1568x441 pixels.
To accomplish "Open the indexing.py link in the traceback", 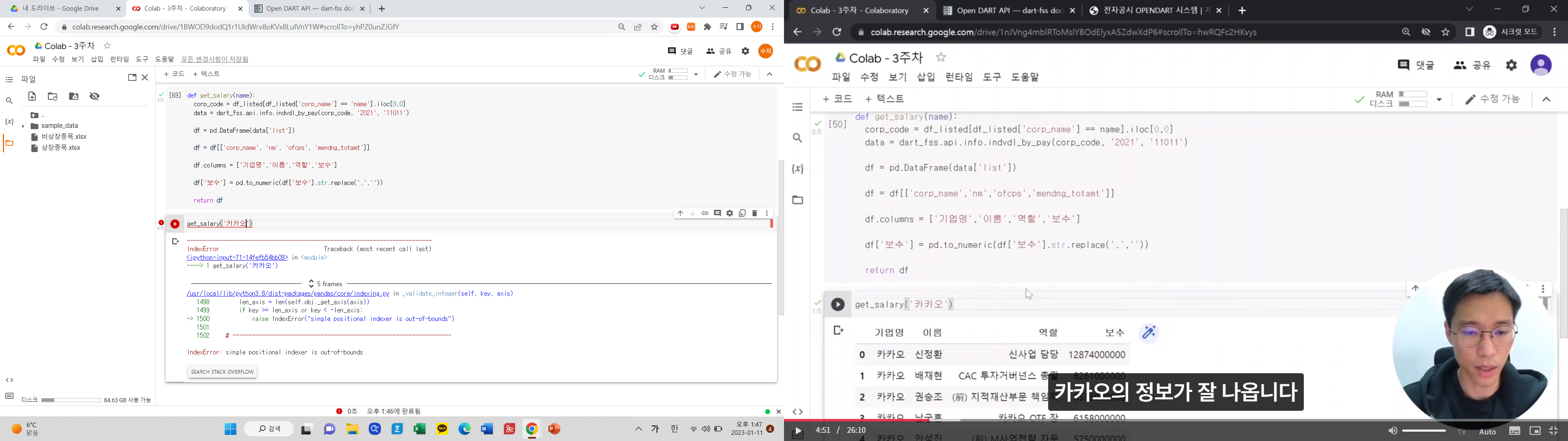I will pos(288,294).
